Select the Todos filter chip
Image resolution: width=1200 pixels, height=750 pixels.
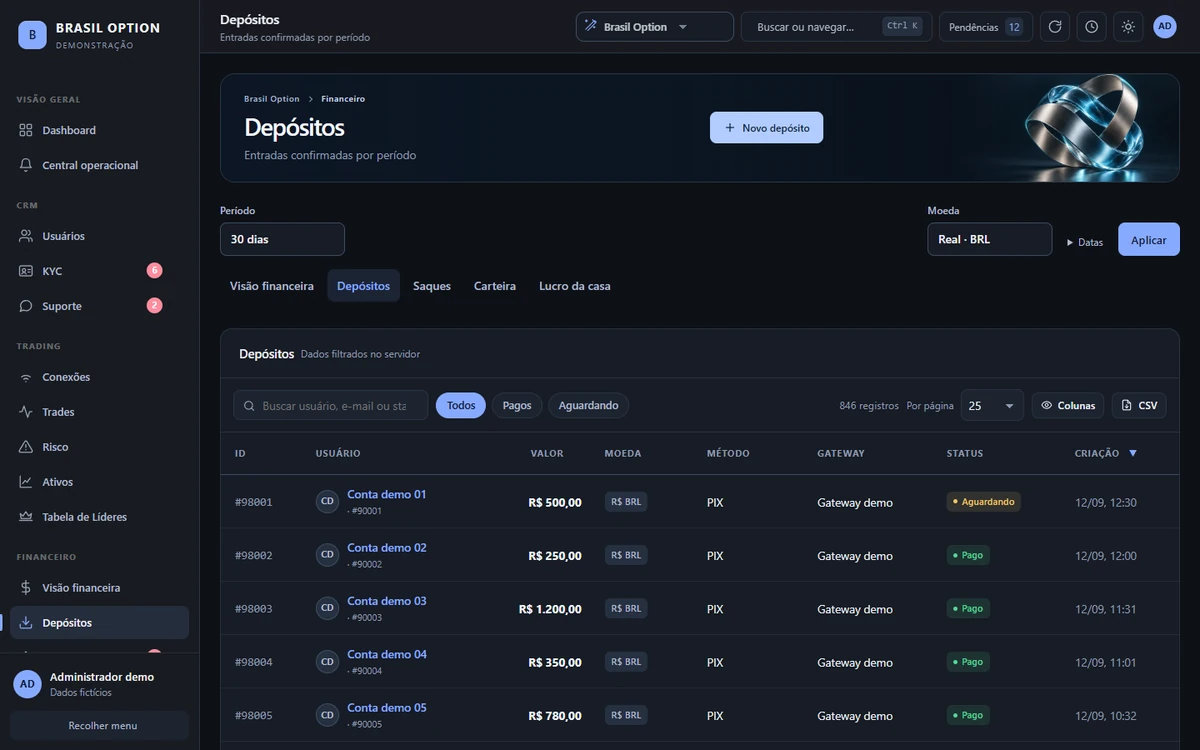(461, 405)
